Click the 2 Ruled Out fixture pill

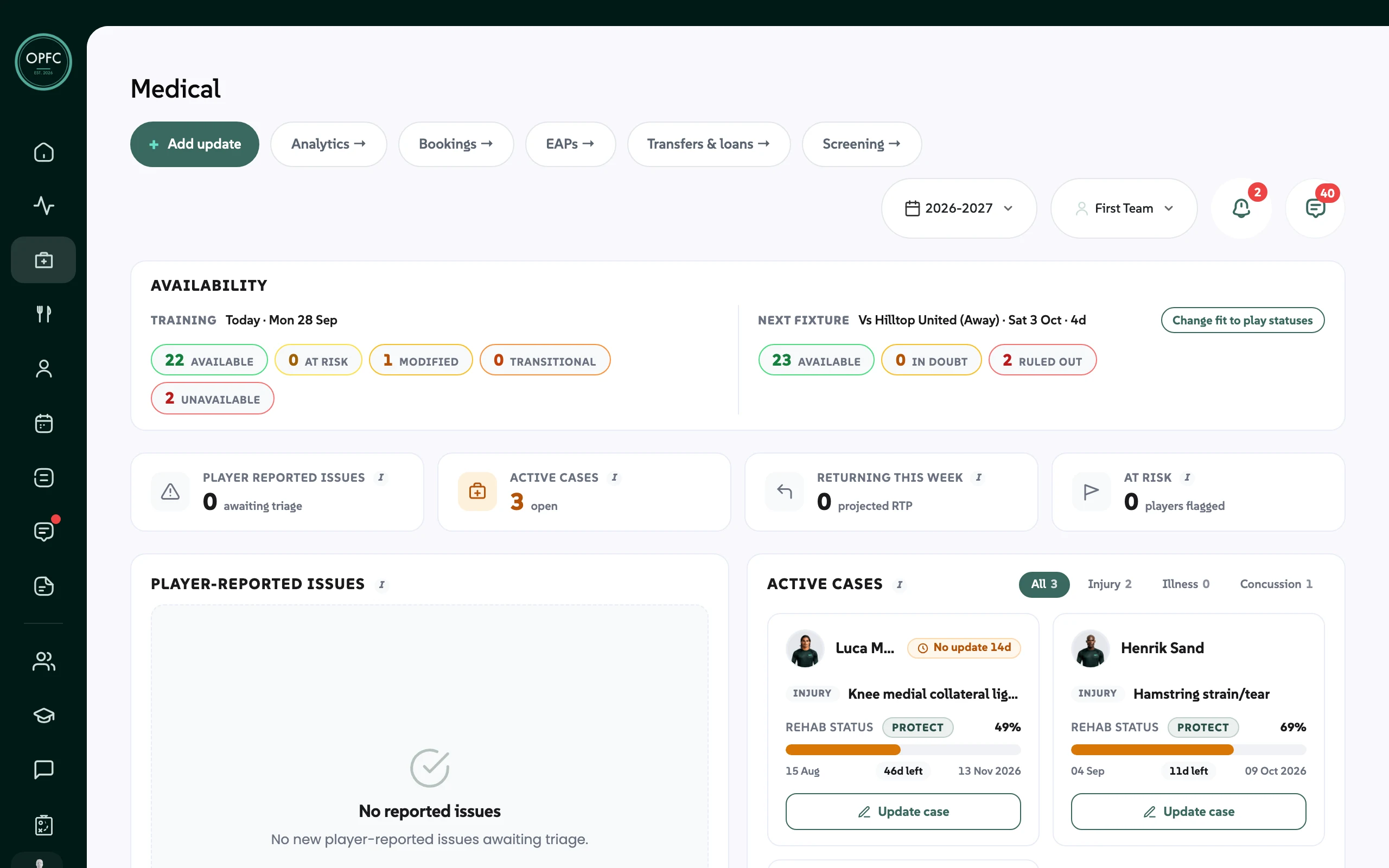[x=1042, y=361]
